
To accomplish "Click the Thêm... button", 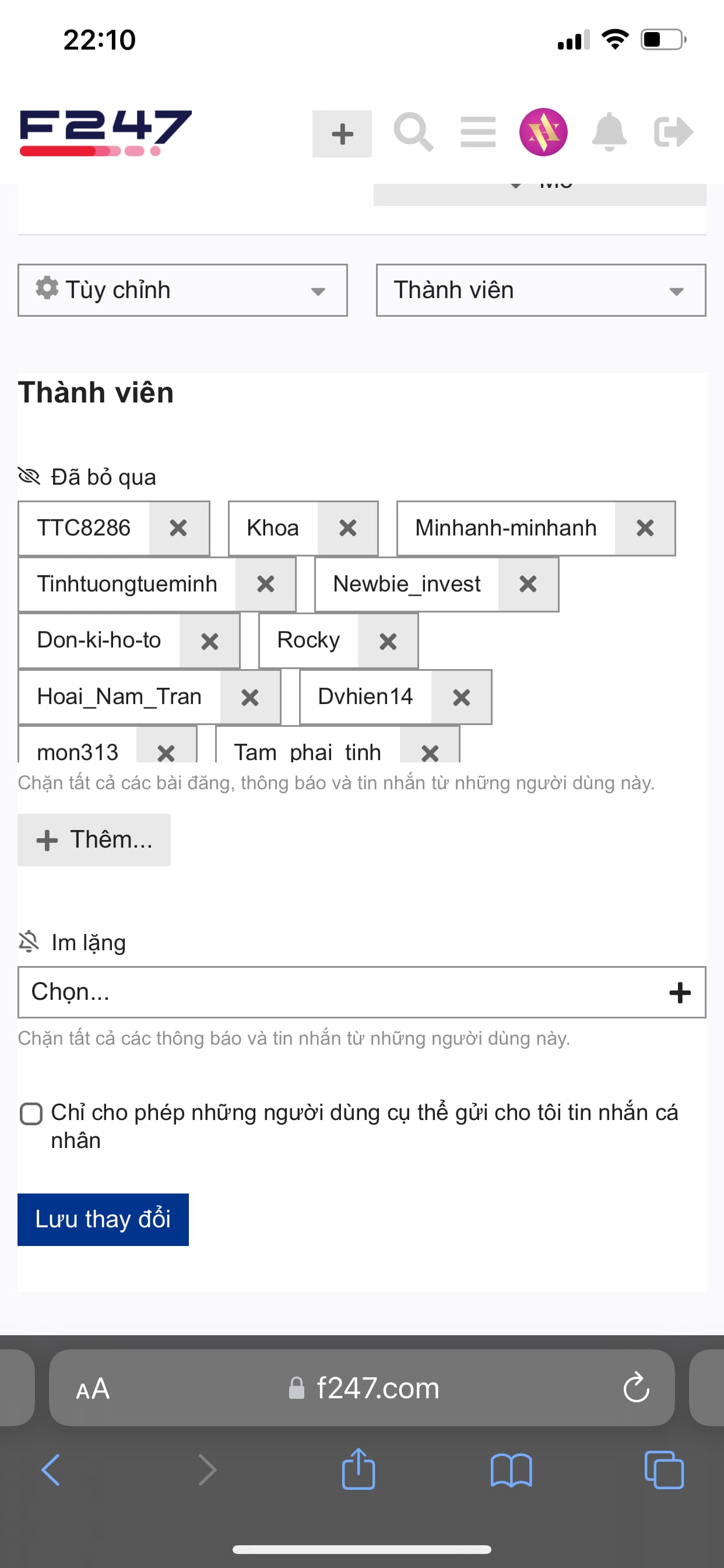I will tap(94, 840).
